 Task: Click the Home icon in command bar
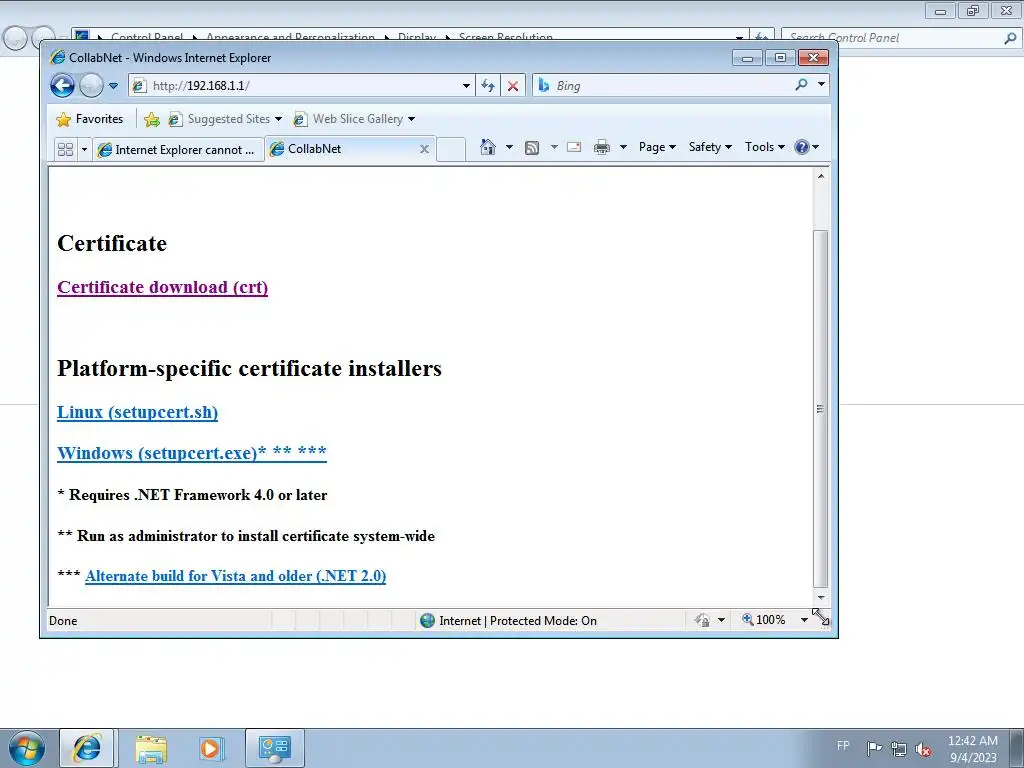coord(488,147)
